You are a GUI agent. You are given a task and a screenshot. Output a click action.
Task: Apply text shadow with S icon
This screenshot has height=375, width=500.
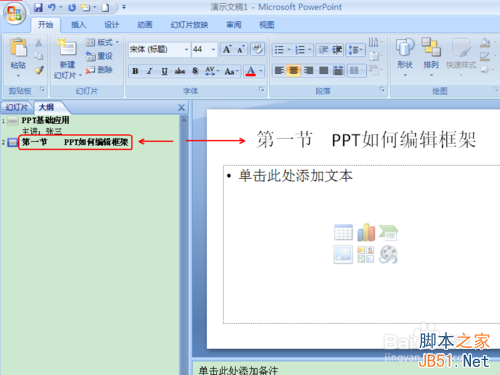pyautogui.click(x=195, y=71)
